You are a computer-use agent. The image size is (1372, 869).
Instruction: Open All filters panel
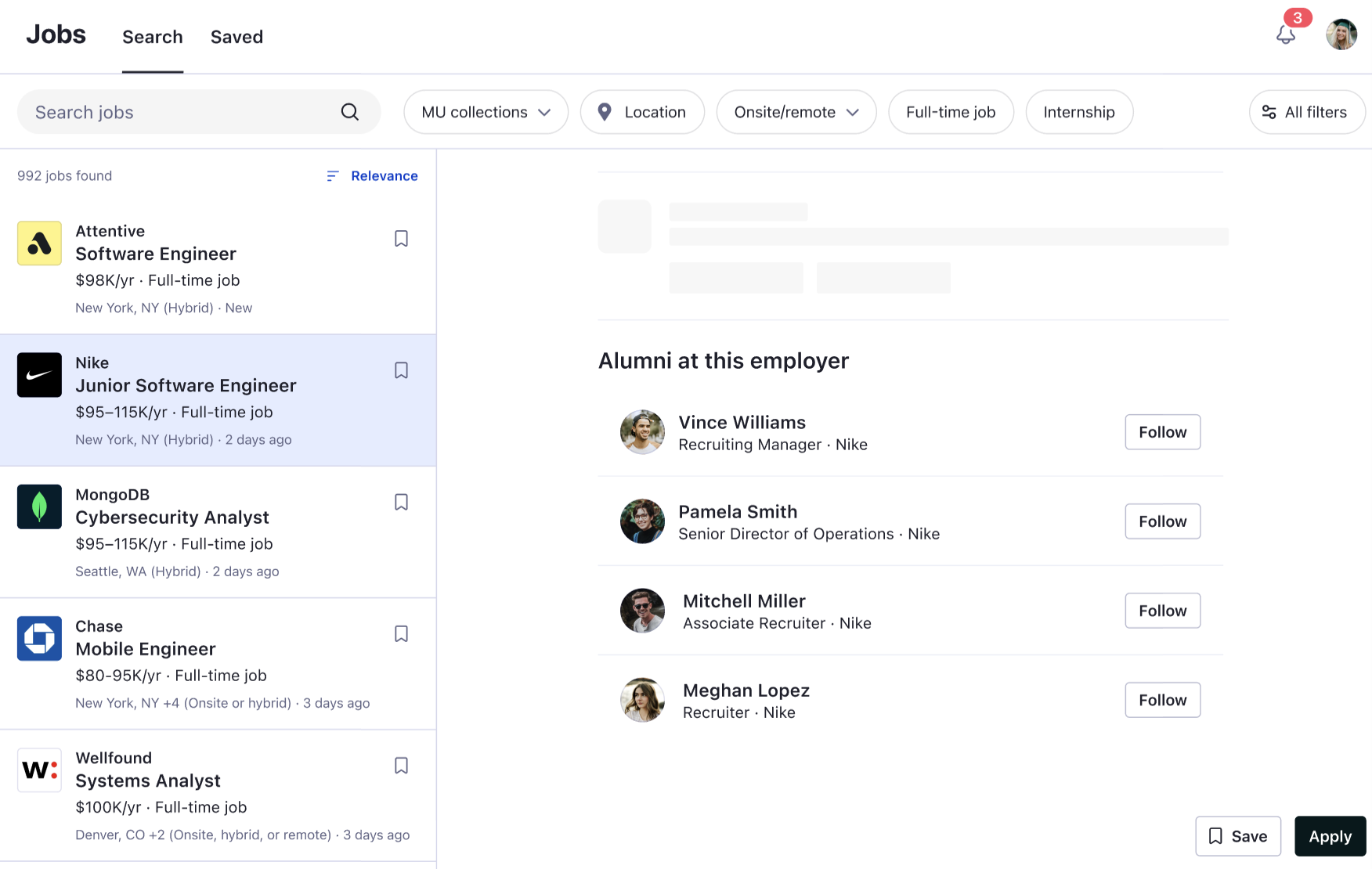1307,112
